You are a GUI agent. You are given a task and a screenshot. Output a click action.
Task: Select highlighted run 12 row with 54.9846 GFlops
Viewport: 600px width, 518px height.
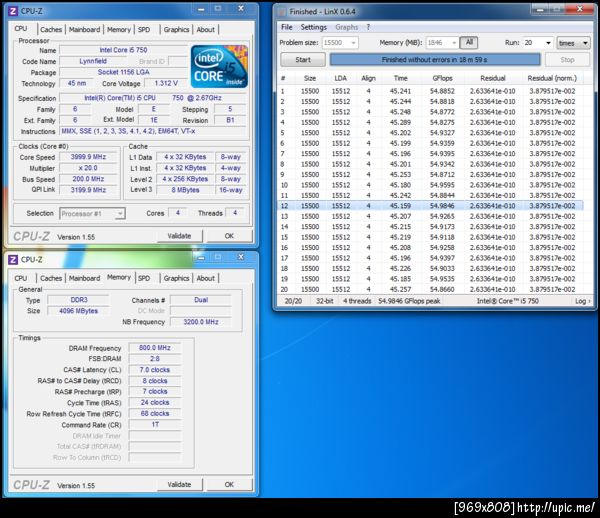click(x=430, y=206)
